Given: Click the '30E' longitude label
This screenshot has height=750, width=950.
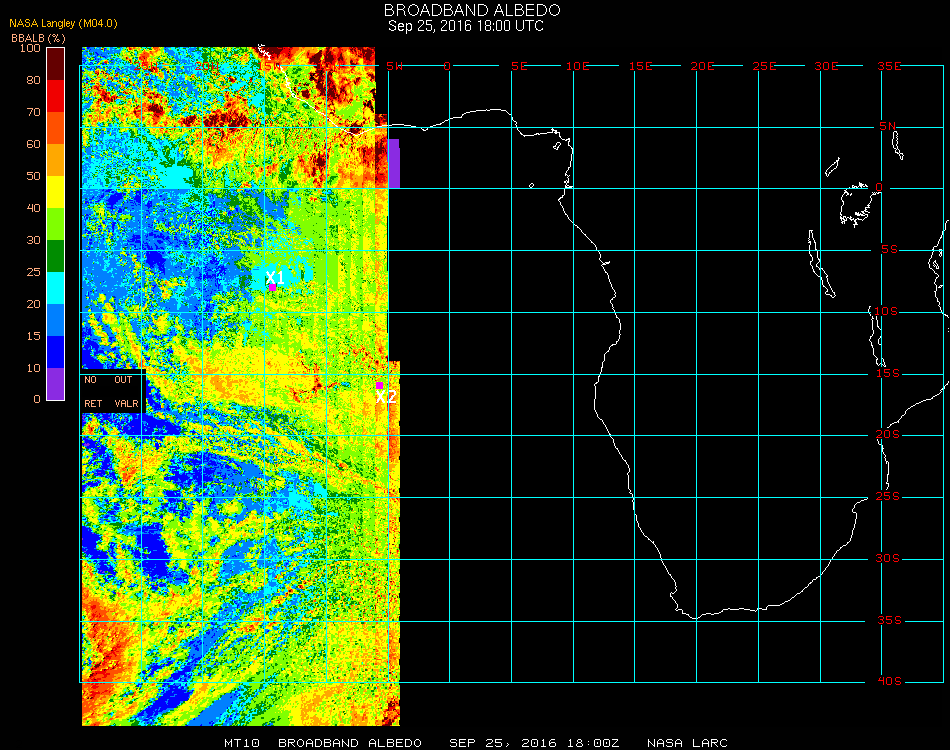Looking at the screenshot, I should [826, 66].
